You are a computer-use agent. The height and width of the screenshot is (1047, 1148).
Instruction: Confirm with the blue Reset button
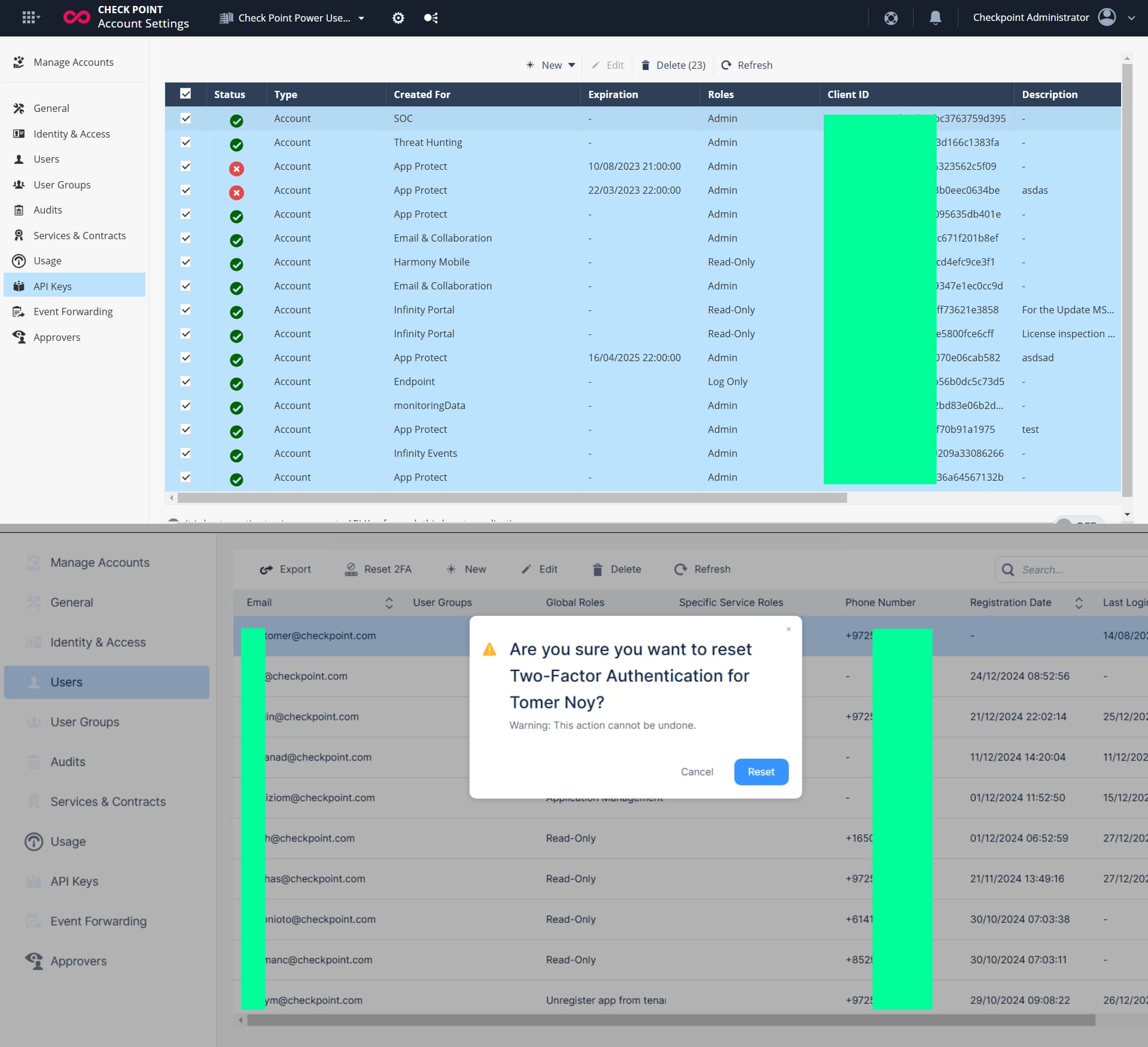click(x=760, y=772)
